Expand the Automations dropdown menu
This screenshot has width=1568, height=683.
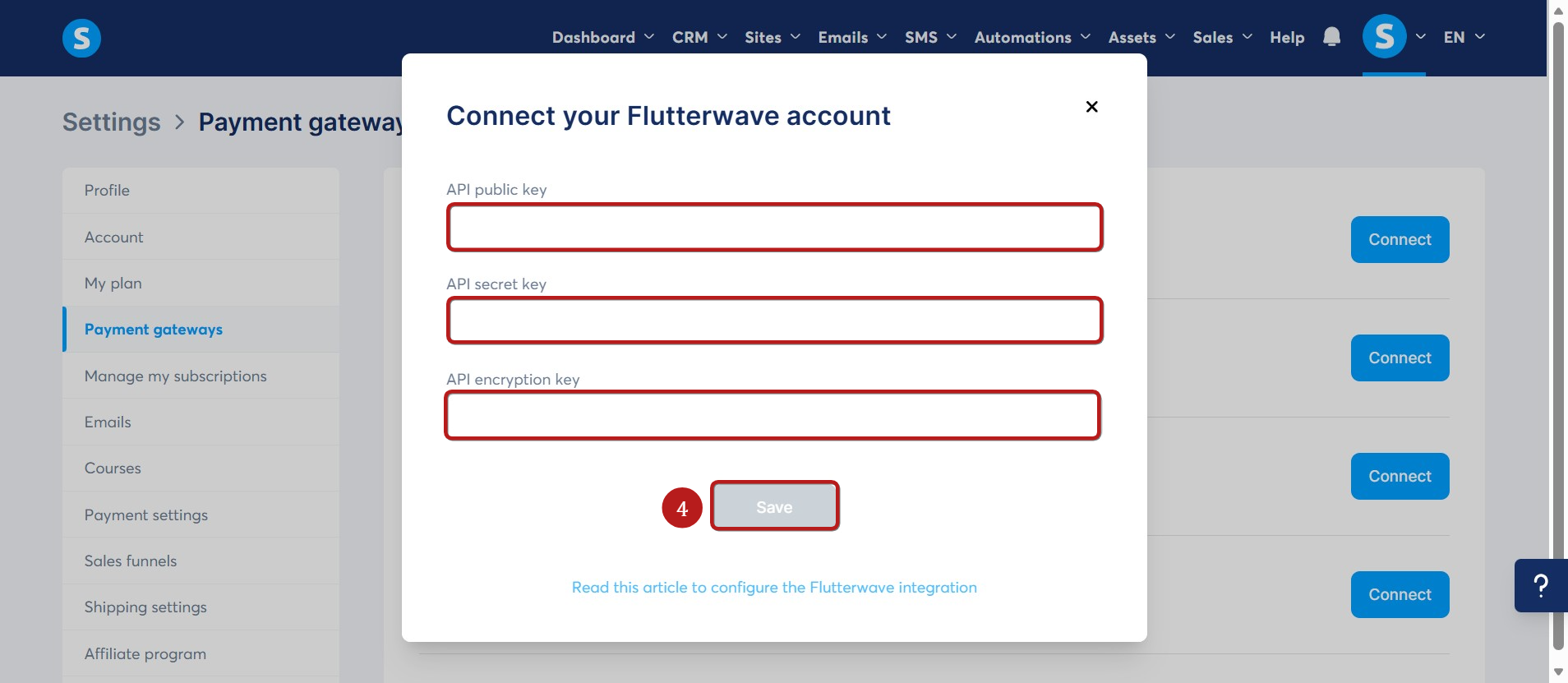pyautogui.click(x=1032, y=37)
